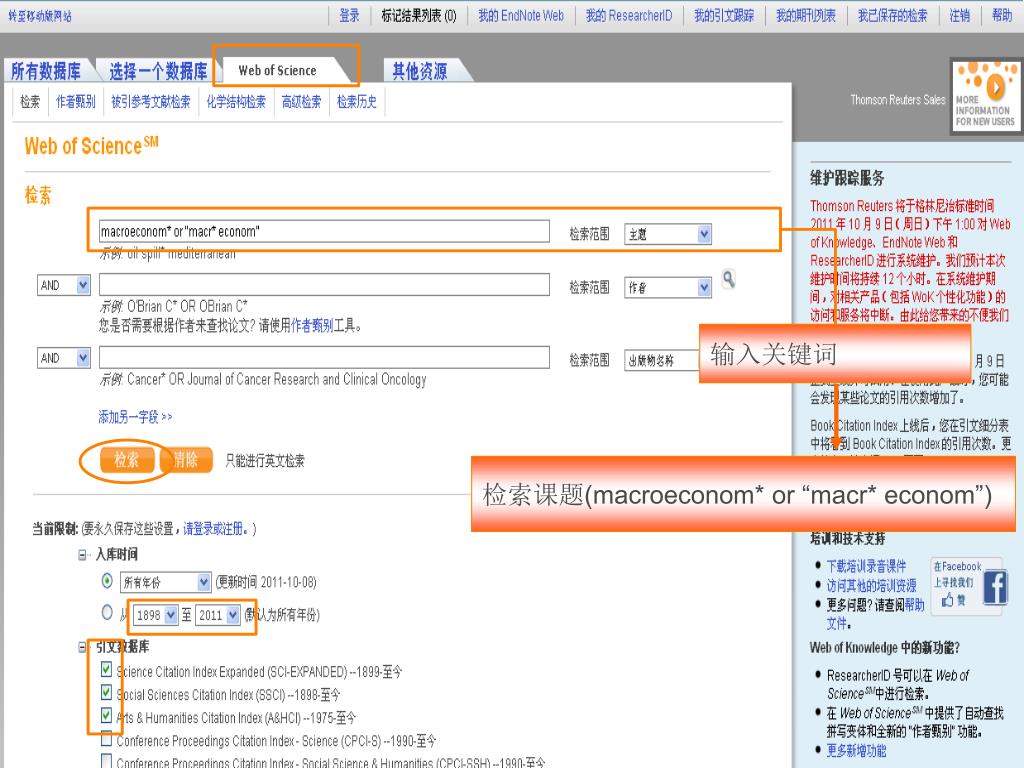Screen dimensions: 1024x768
Task: Toggle Social Sciences Citation Index checkbox
Action: (106, 692)
